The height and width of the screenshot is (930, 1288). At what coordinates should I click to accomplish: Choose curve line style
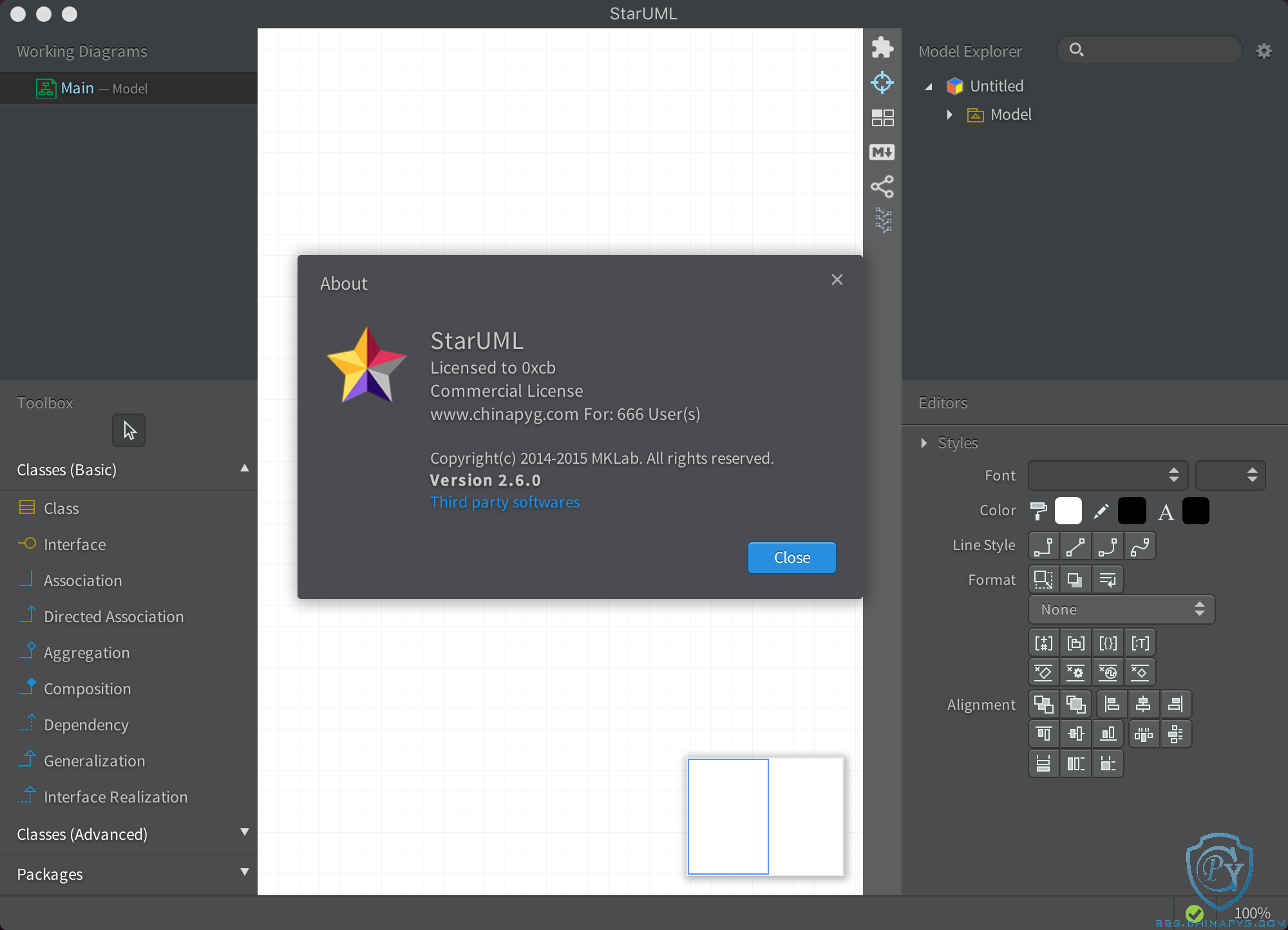coord(1140,546)
